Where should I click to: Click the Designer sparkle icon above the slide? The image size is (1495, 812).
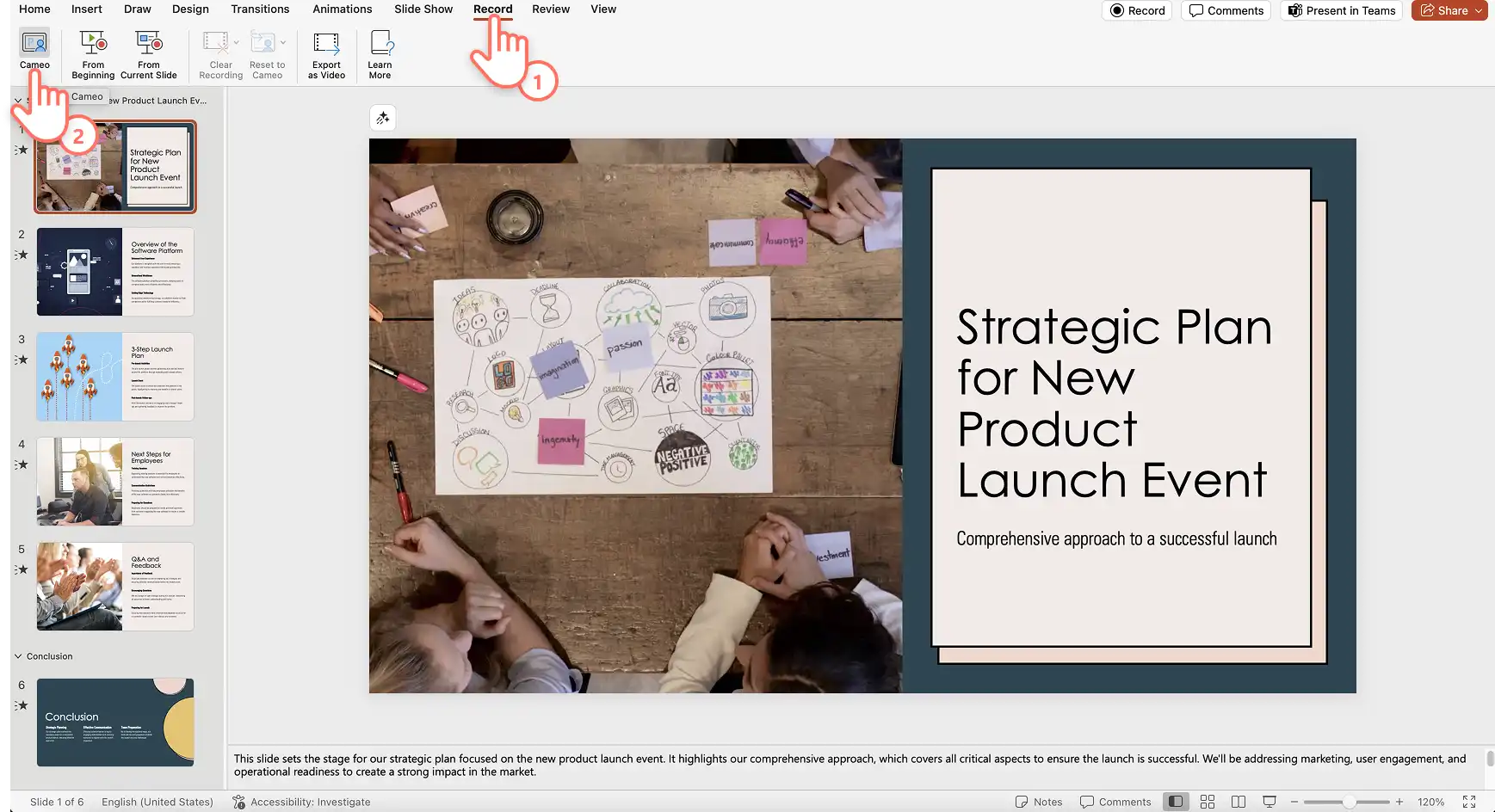(383, 118)
